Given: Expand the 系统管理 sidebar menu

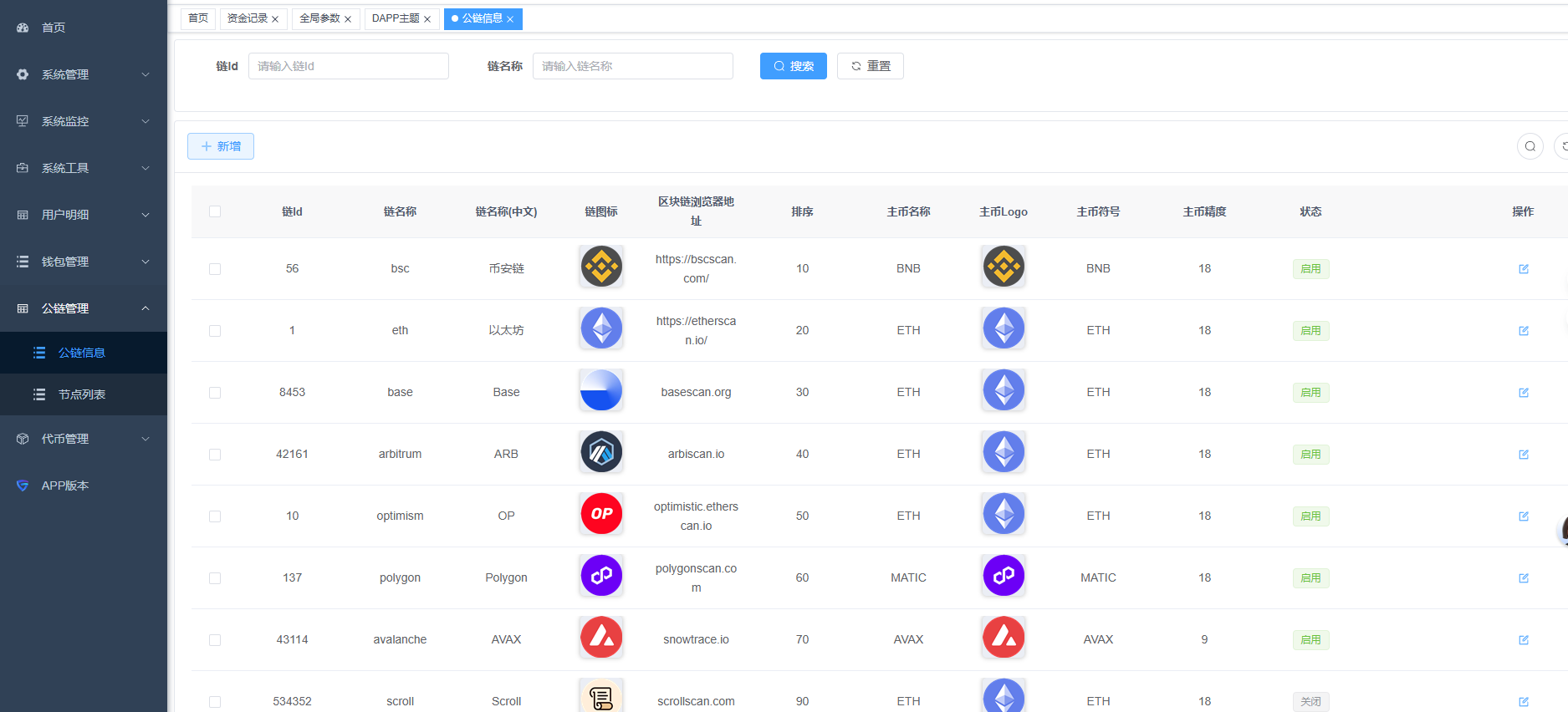Looking at the screenshot, I should [84, 74].
